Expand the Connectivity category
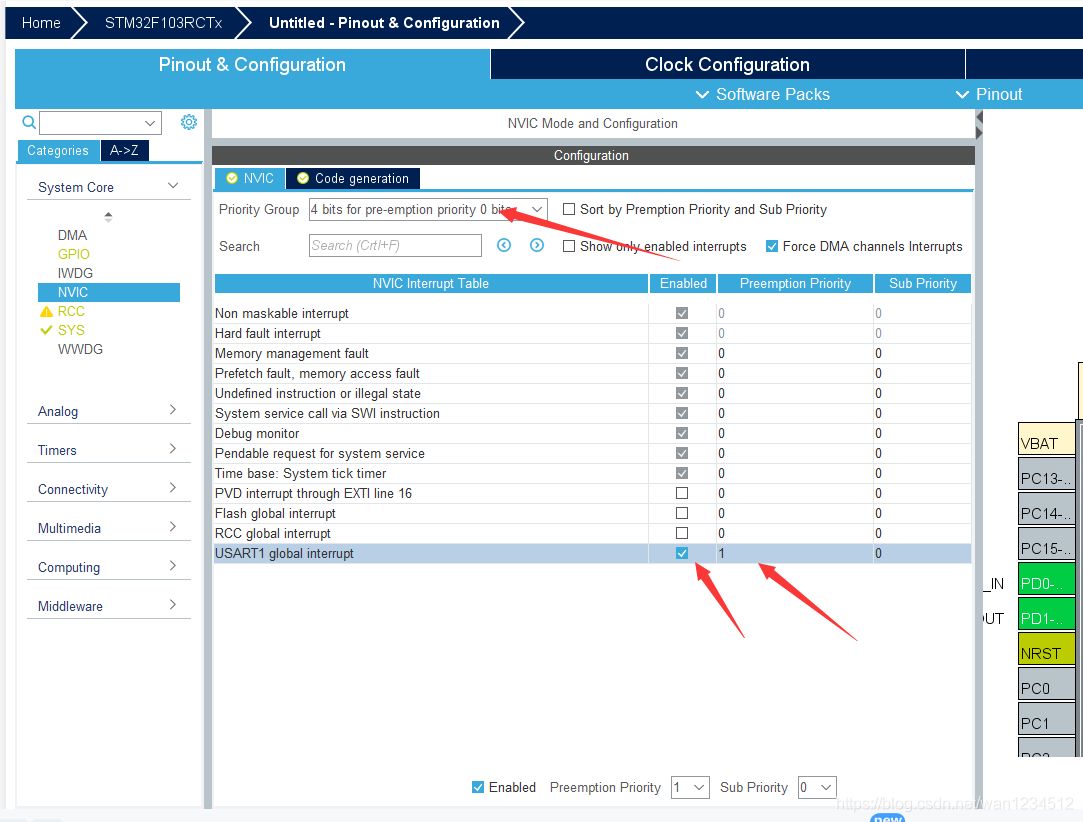The width and height of the screenshot is (1083, 822). [x=107, y=489]
